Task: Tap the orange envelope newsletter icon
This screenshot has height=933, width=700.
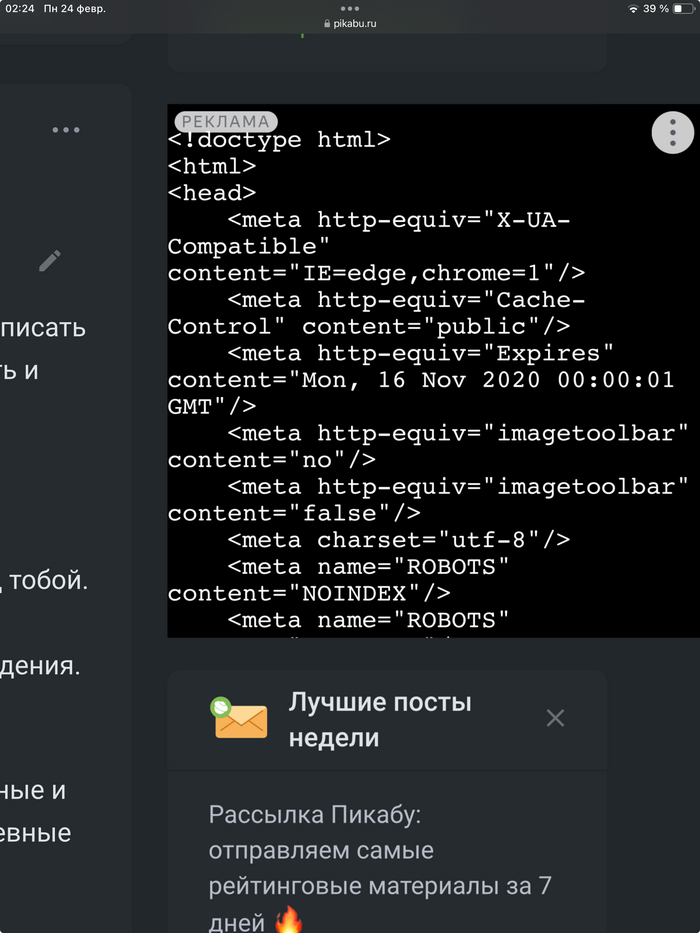Action: (240, 719)
